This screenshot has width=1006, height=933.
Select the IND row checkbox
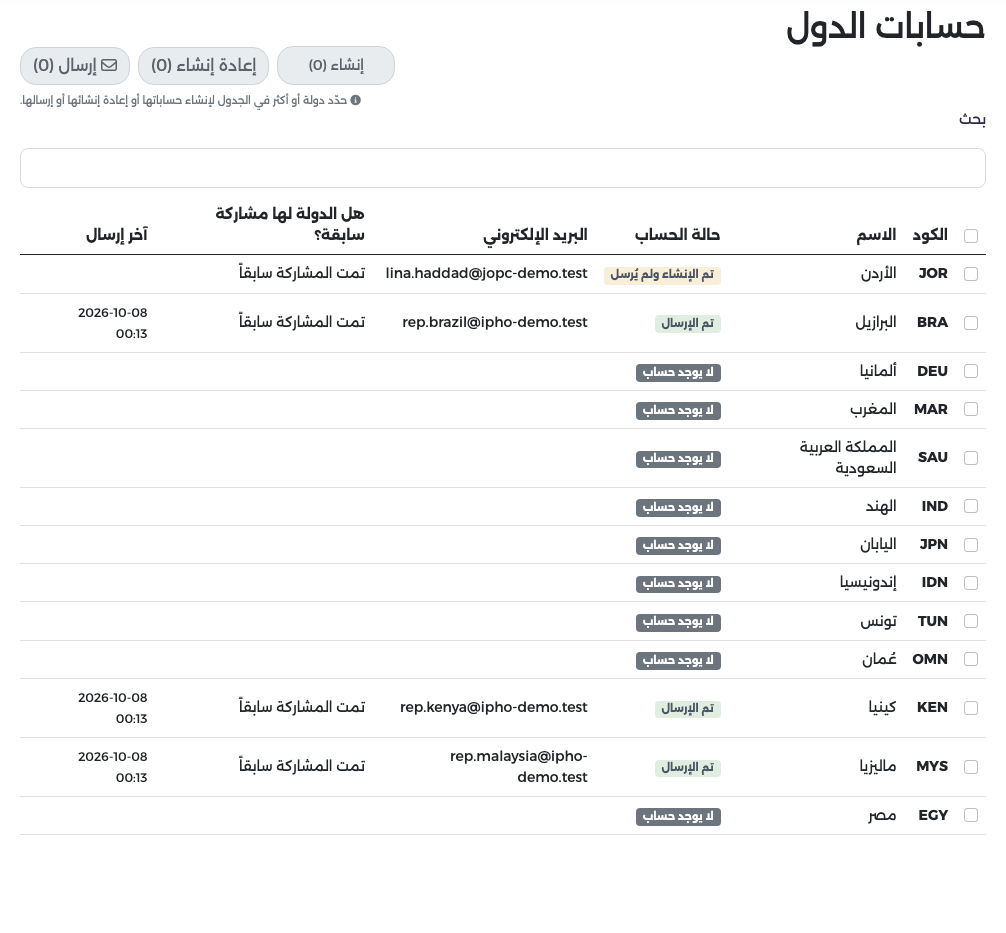[x=971, y=506]
